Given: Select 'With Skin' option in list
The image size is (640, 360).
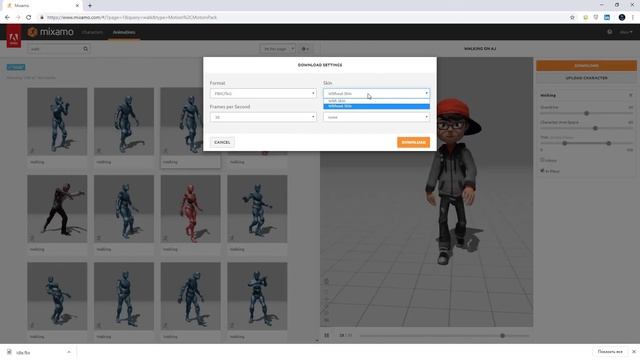Looking at the screenshot, I should pyautogui.click(x=376, y=101).
